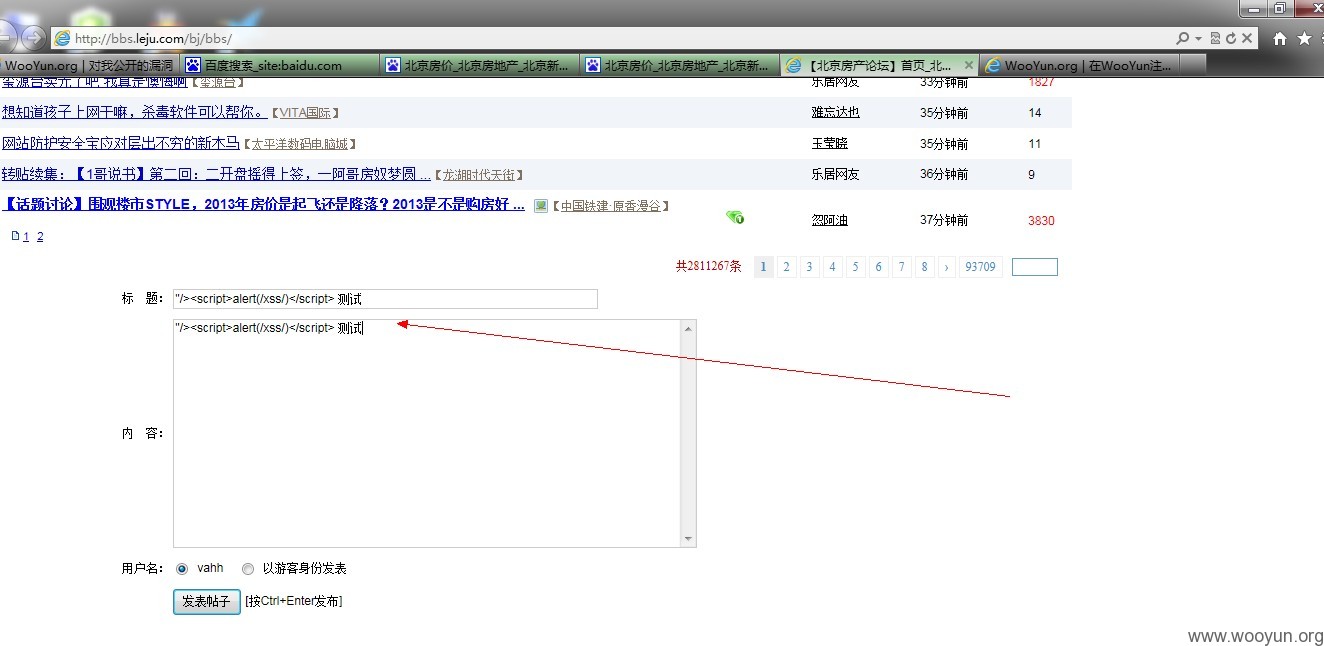Click the page number jump input box
Screen dimensions: 1324x646
click(x=1035, y=267)
